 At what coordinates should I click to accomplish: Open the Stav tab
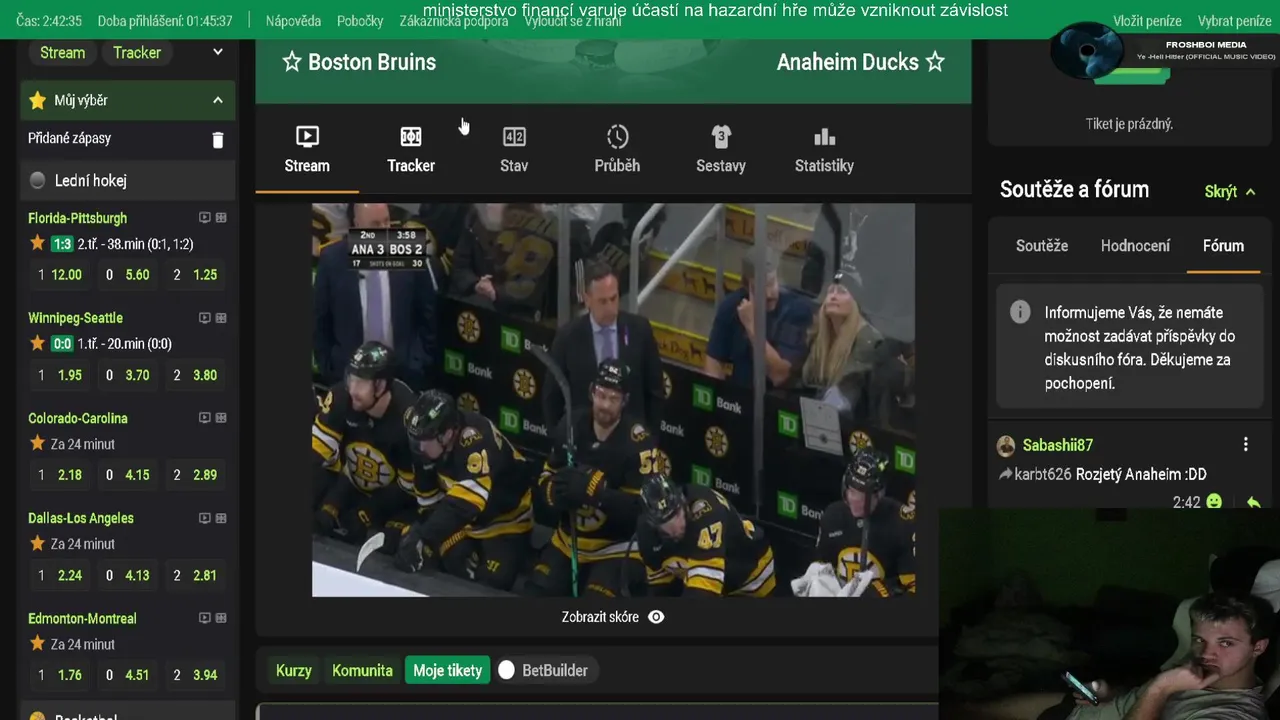coord(514,150)
